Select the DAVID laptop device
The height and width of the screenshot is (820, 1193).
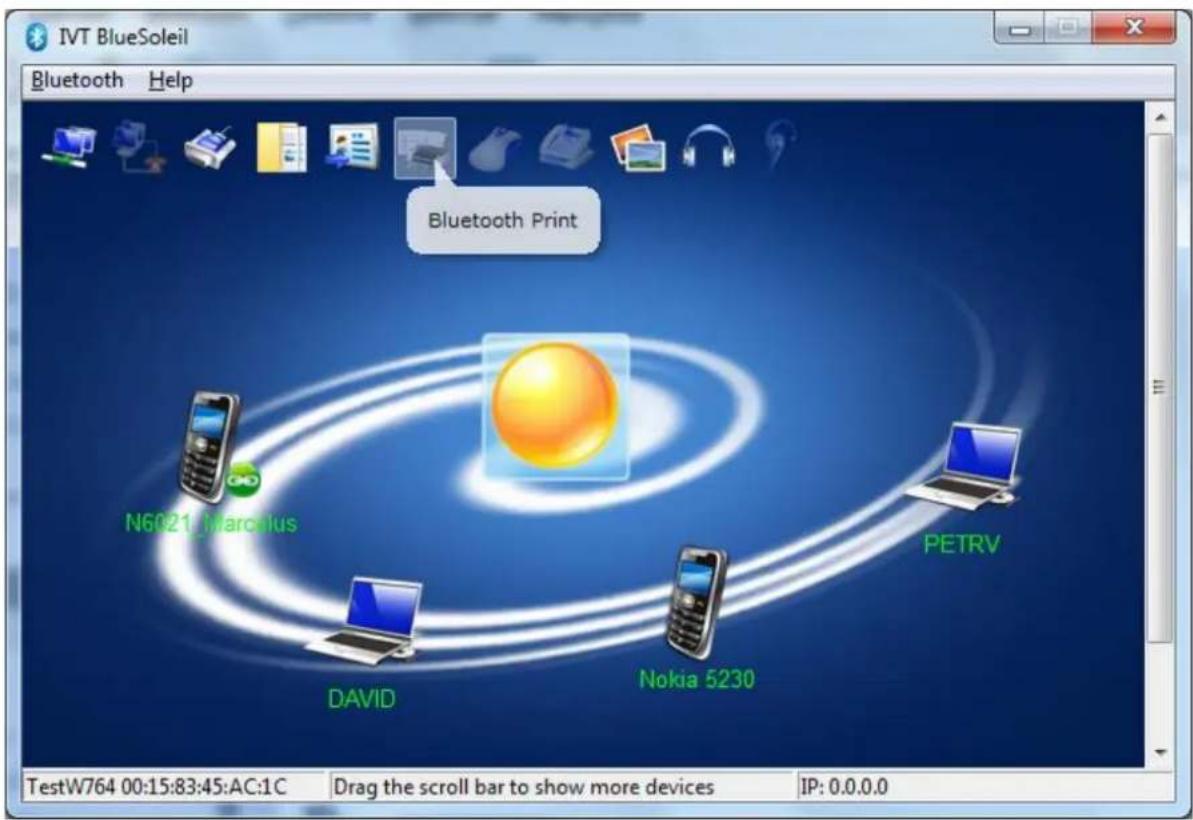(x=365, y=621)
